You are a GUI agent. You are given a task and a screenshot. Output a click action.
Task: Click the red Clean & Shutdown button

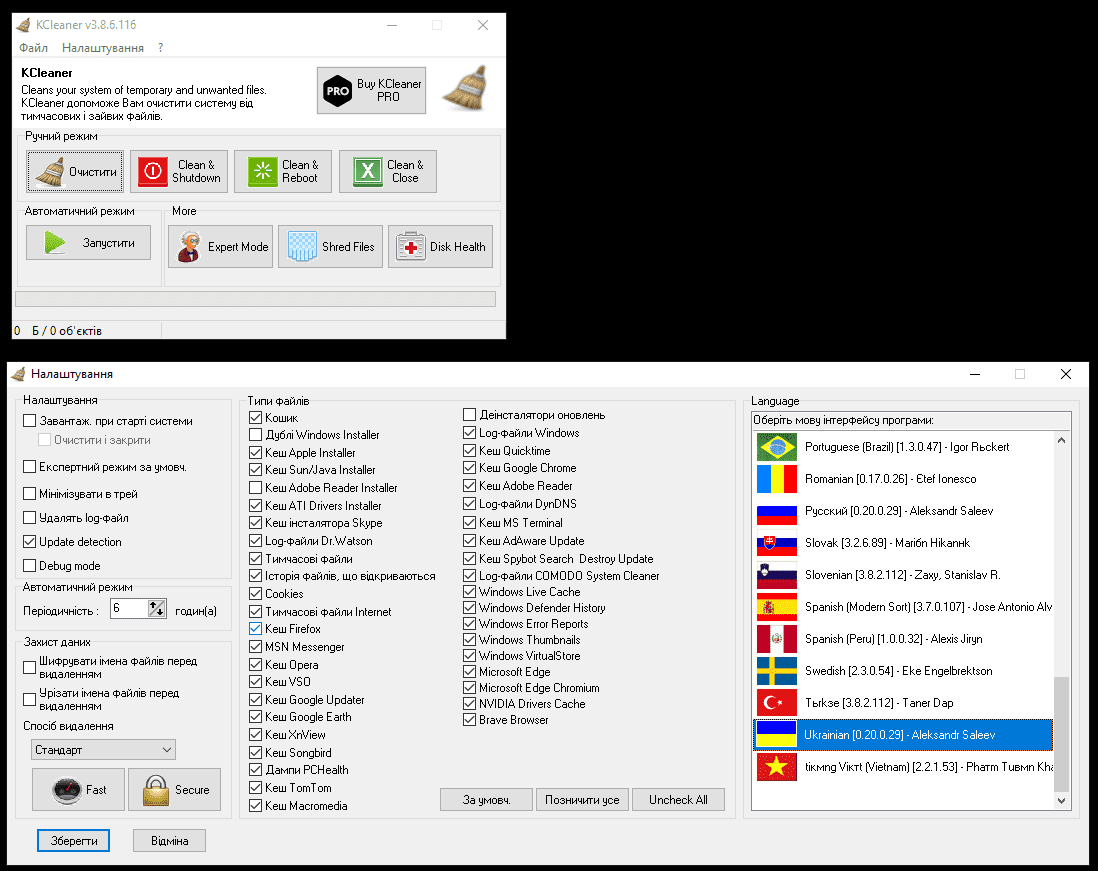(x=179, y=172)
